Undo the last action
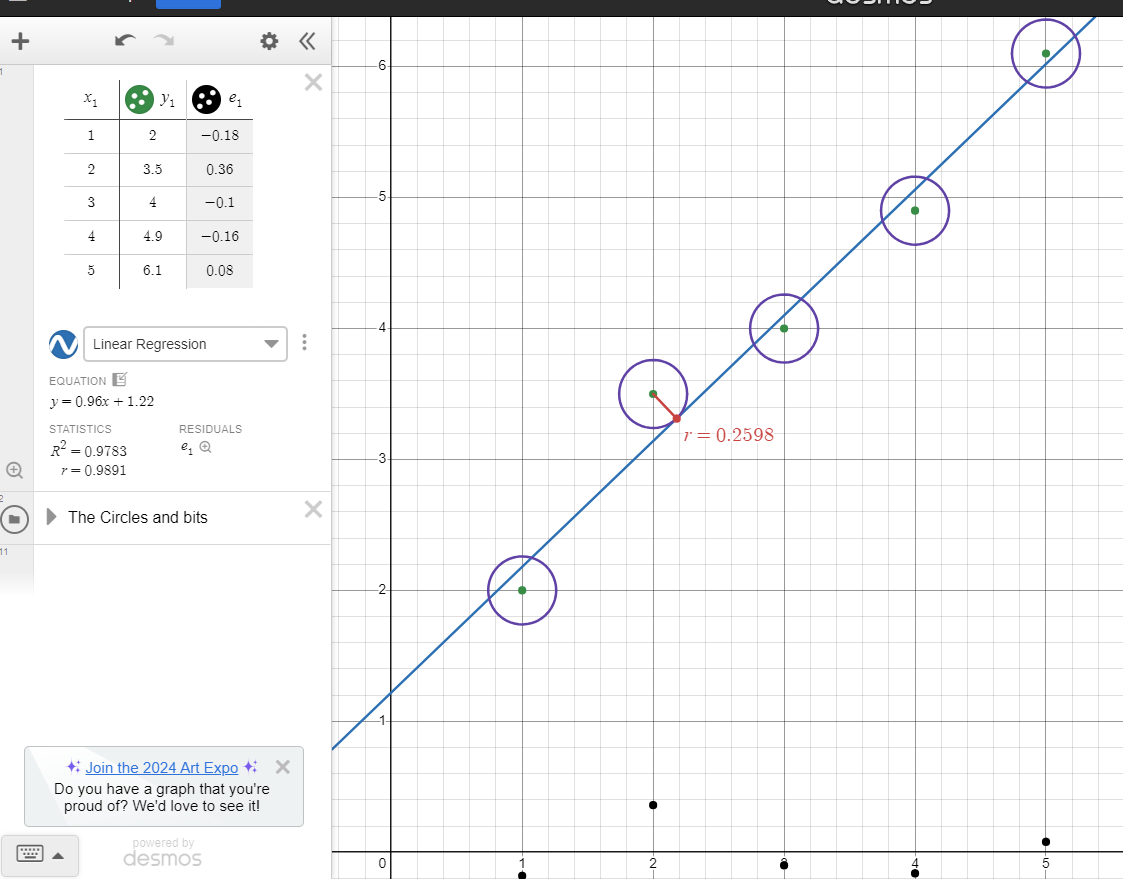Image resolution: width=1123 pixels, height=879 pixels. [125, 40]
